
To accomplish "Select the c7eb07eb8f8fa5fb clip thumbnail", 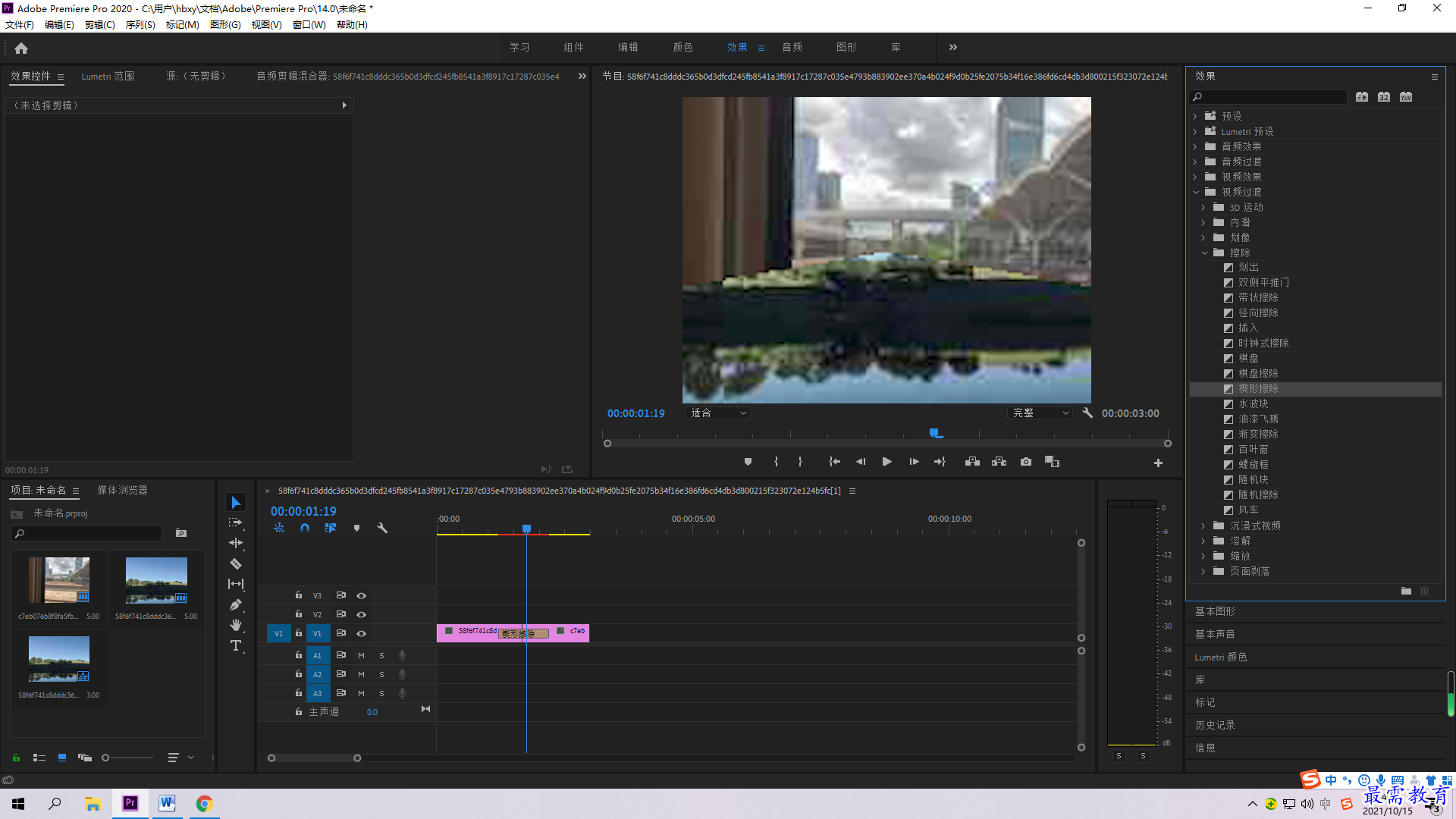I will click(x=59, y=580).
